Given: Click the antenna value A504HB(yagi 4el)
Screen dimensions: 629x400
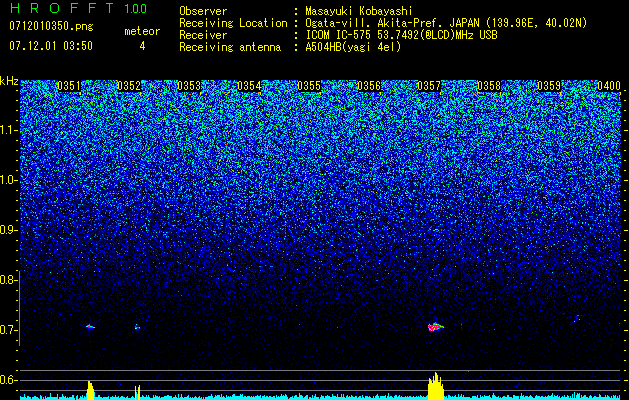Looking at the screenshot, I should pyautogui.click(x=353, y=47).
